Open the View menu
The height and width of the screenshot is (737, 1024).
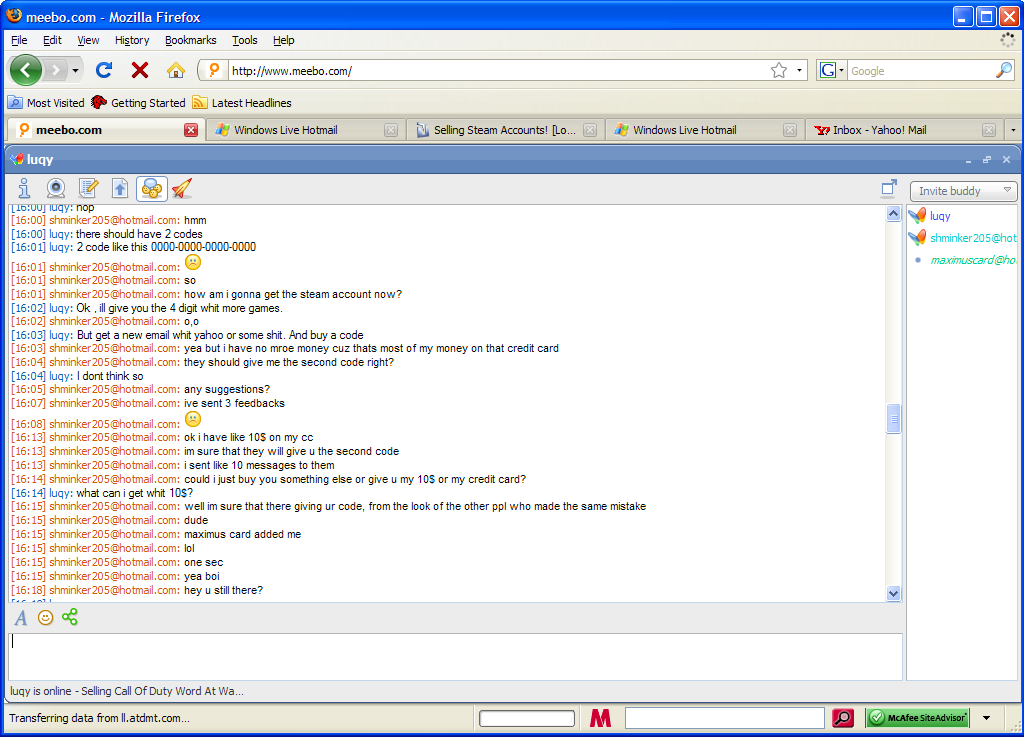pyautogui.click(x=88, y=40)
